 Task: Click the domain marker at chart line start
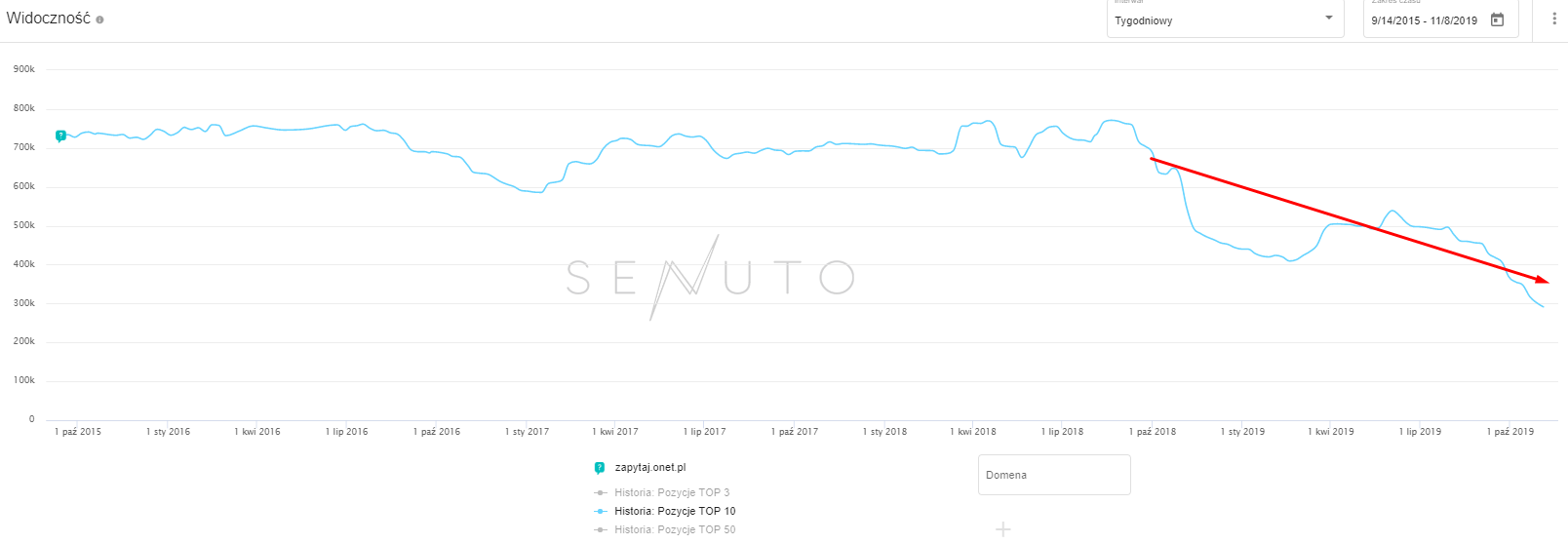pos(60,136)
